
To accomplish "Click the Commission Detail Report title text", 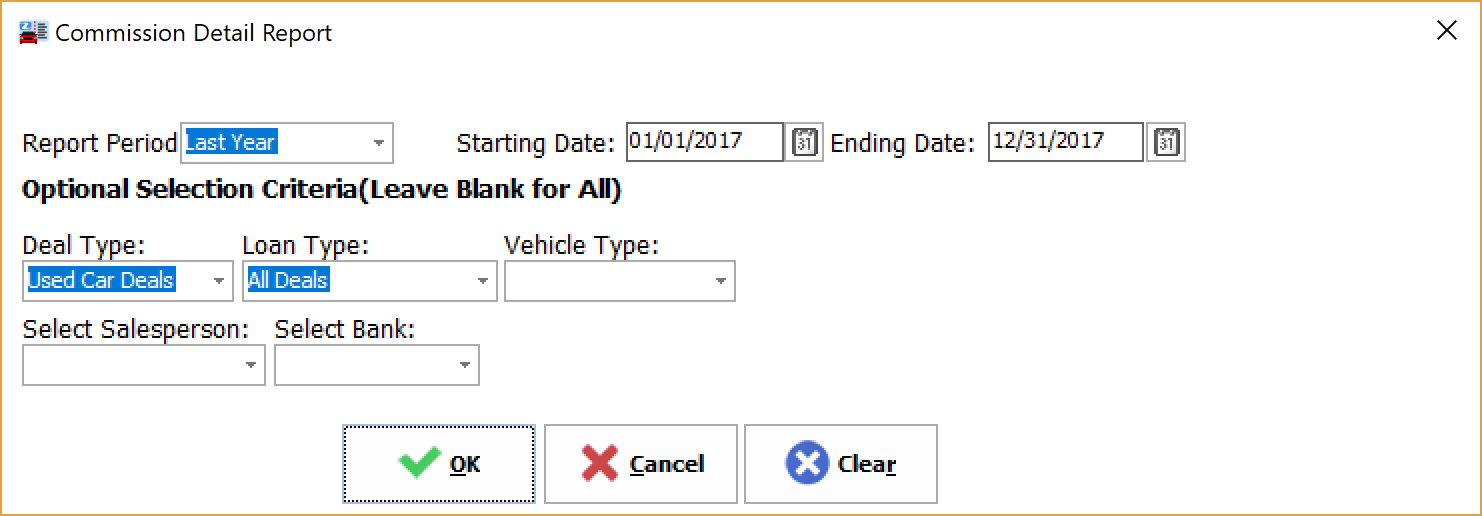I will pyautogui.click(x=193, y=33).
